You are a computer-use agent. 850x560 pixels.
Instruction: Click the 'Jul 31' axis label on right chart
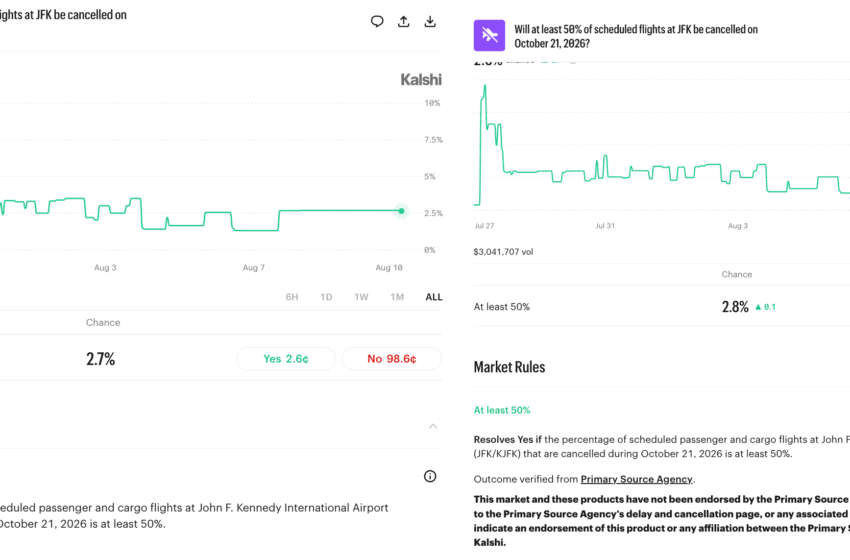605,226
